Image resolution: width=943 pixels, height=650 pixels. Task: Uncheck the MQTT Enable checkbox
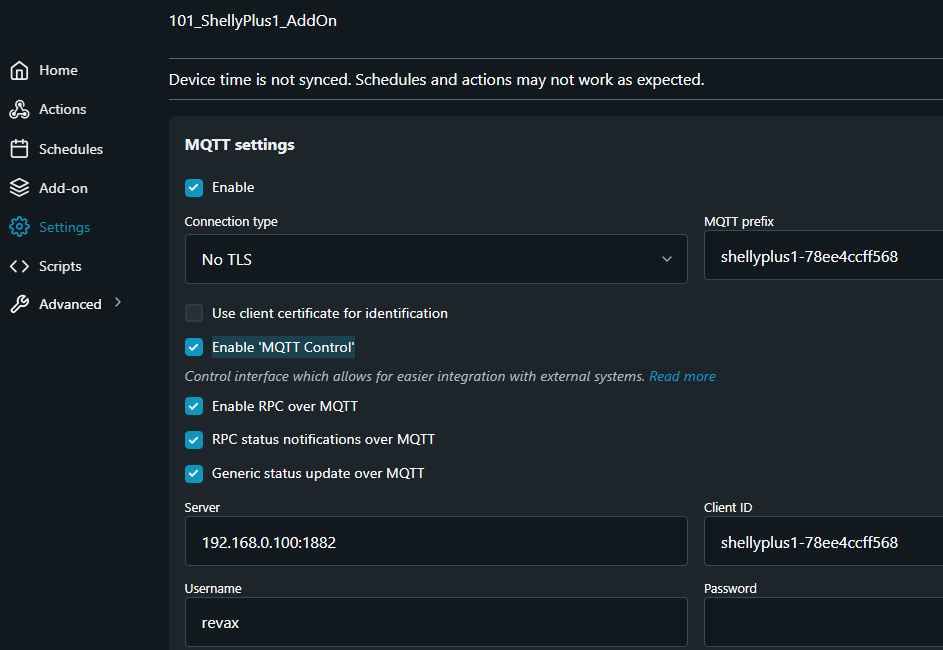pos(194,188)
